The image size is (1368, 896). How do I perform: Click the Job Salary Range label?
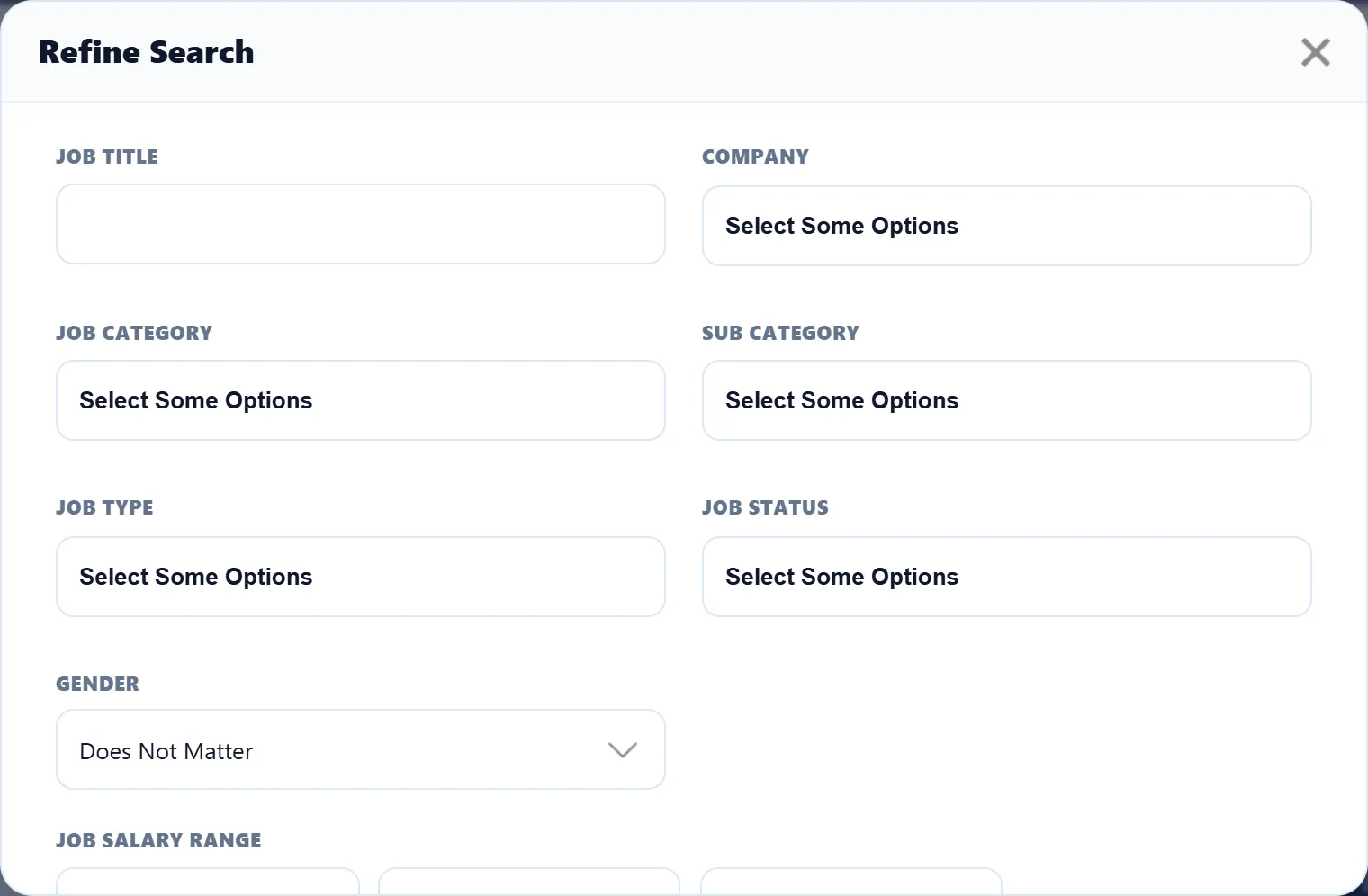click(158, 840)
